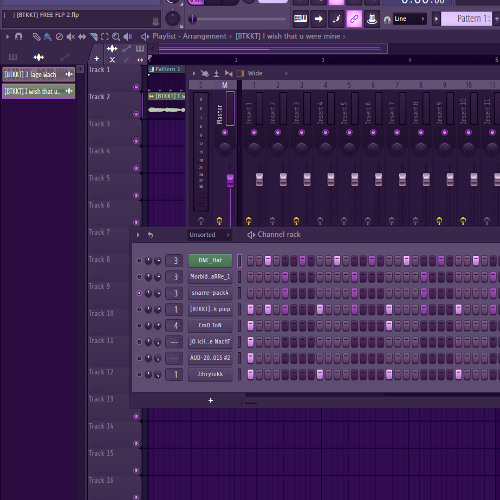Image resolution: width=500 pixels, height=500 pixels.
Task: Toggle Track 3 mute switch
Action: click(x=136, y=141)
